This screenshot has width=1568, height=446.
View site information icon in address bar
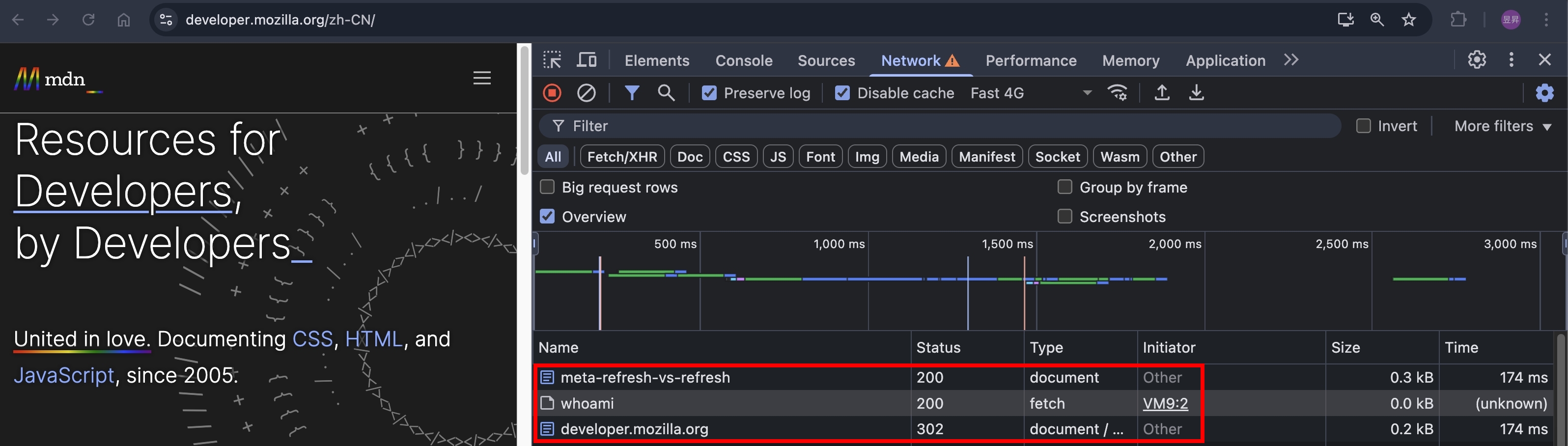tap(166, 20)
